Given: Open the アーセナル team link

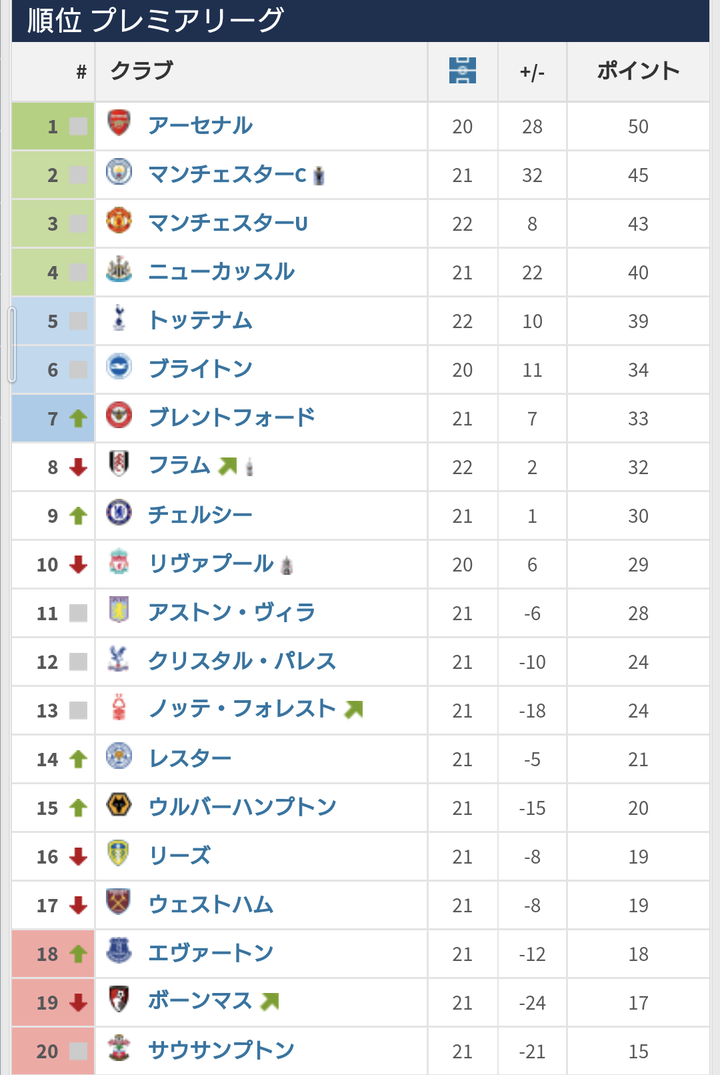Looking at the screenshot, I should point(200,125).
